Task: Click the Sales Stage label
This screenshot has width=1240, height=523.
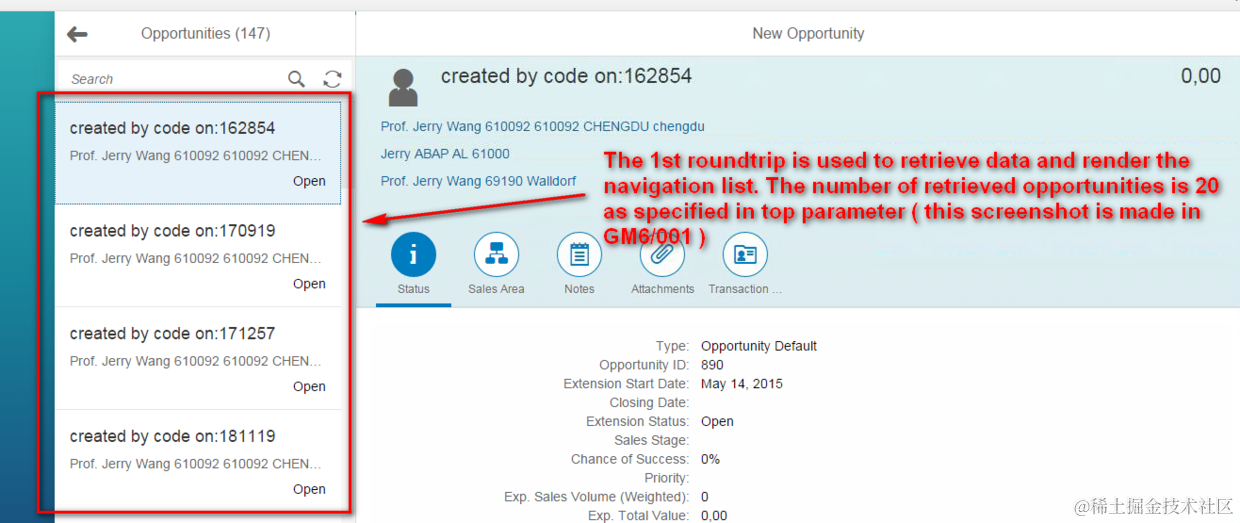Action: [651, 441]
